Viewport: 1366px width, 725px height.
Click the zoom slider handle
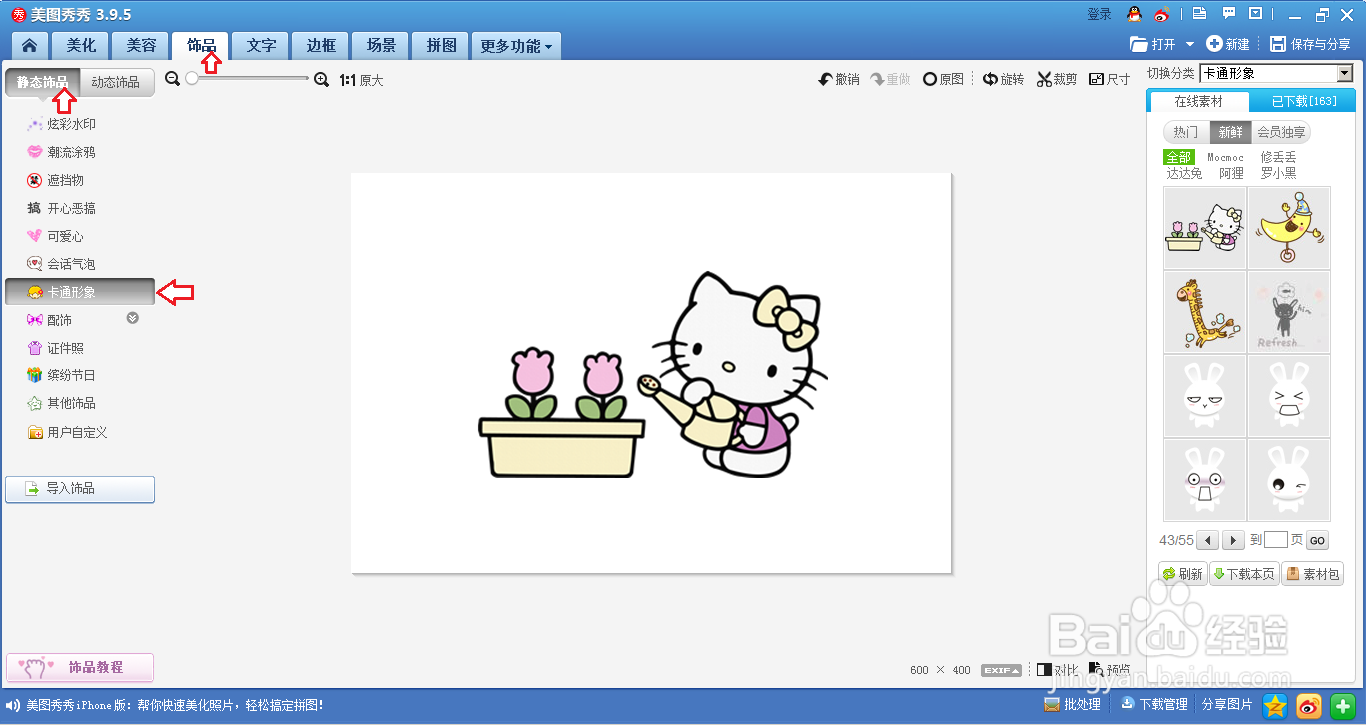point(192,79)
